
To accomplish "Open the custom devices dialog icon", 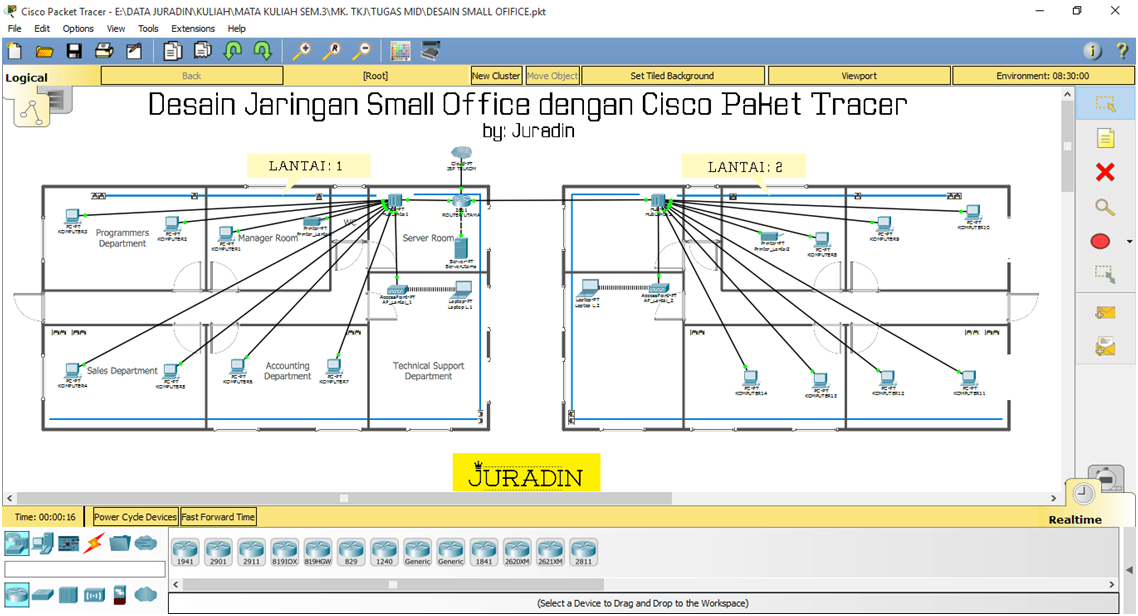I will coord(430,51).
